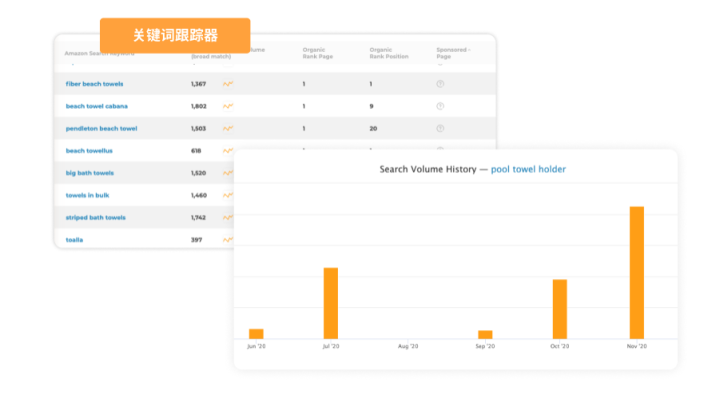Open trend graph icon for fiber beach towels
Viewport: 704px width, 403px height.
click(x=228, y=84)
